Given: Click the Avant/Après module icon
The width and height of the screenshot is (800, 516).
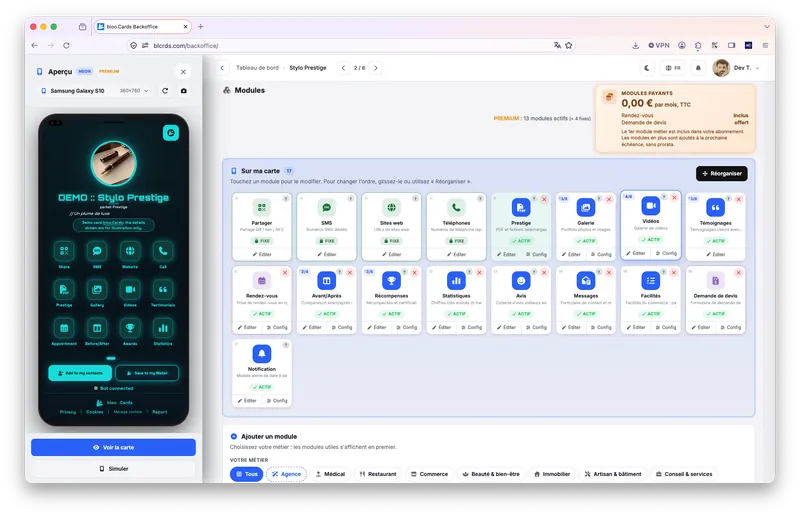Looking at the screenshot, I should coord(327,280).
